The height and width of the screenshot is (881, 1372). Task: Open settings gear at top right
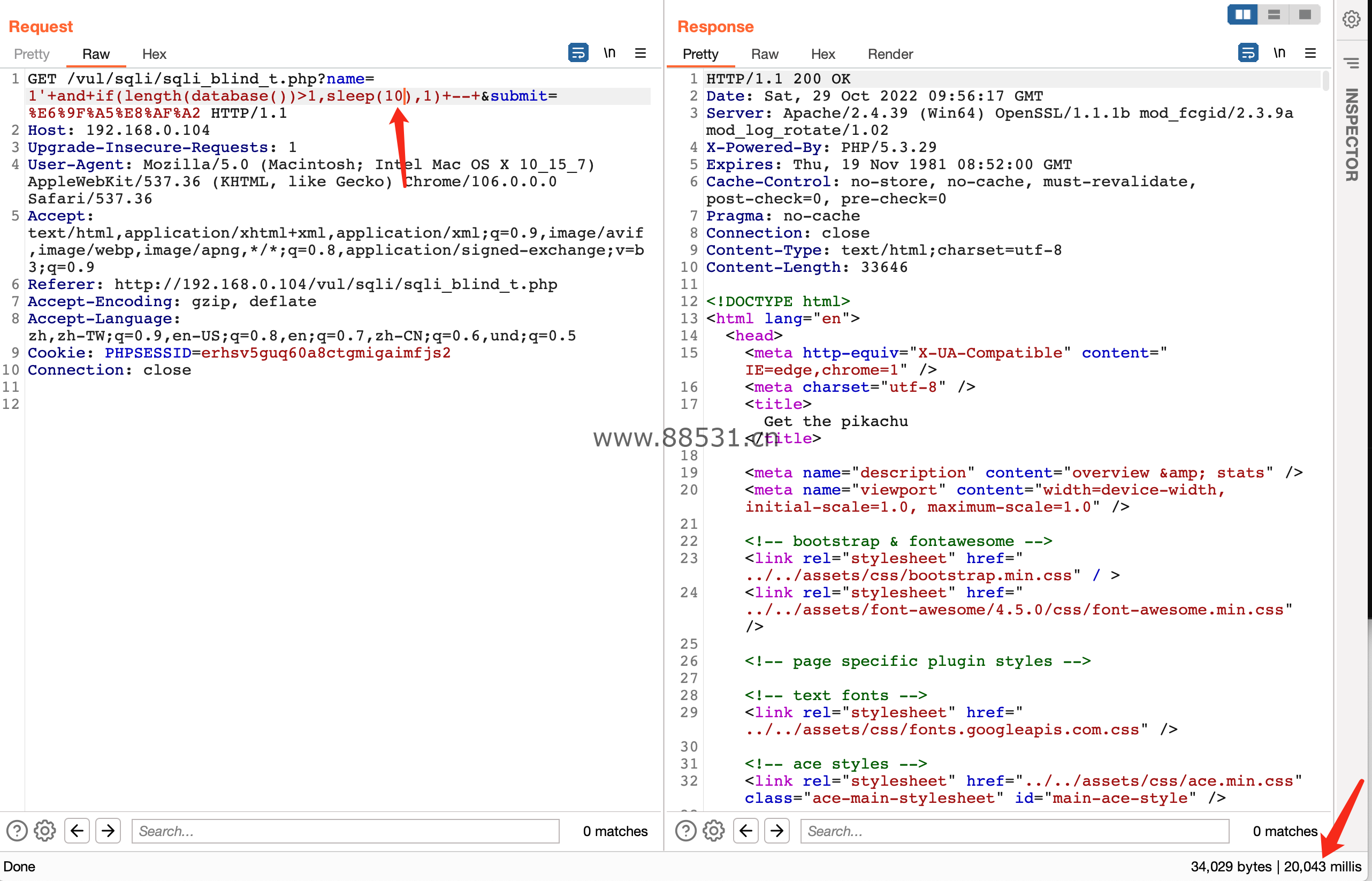pos(1352,19)
